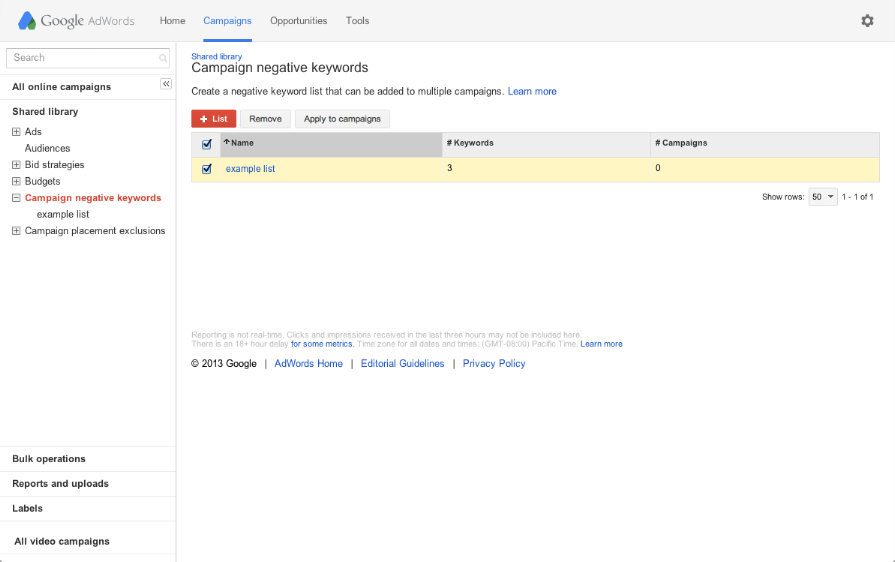The image size is (895, 562).
Task: Go to the Home tab
Action: (x=172, y=21)
